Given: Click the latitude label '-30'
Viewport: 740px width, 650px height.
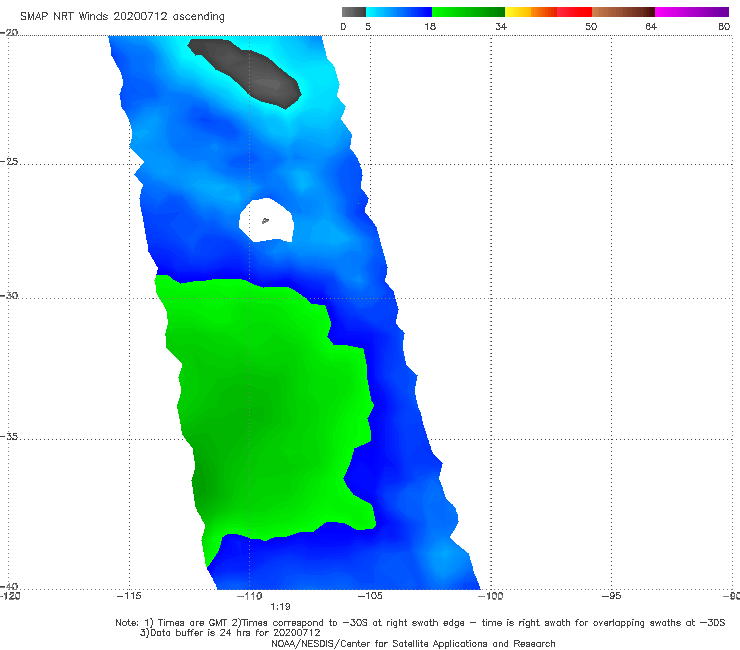Looking at the screenshot, I should click(9, 295).
